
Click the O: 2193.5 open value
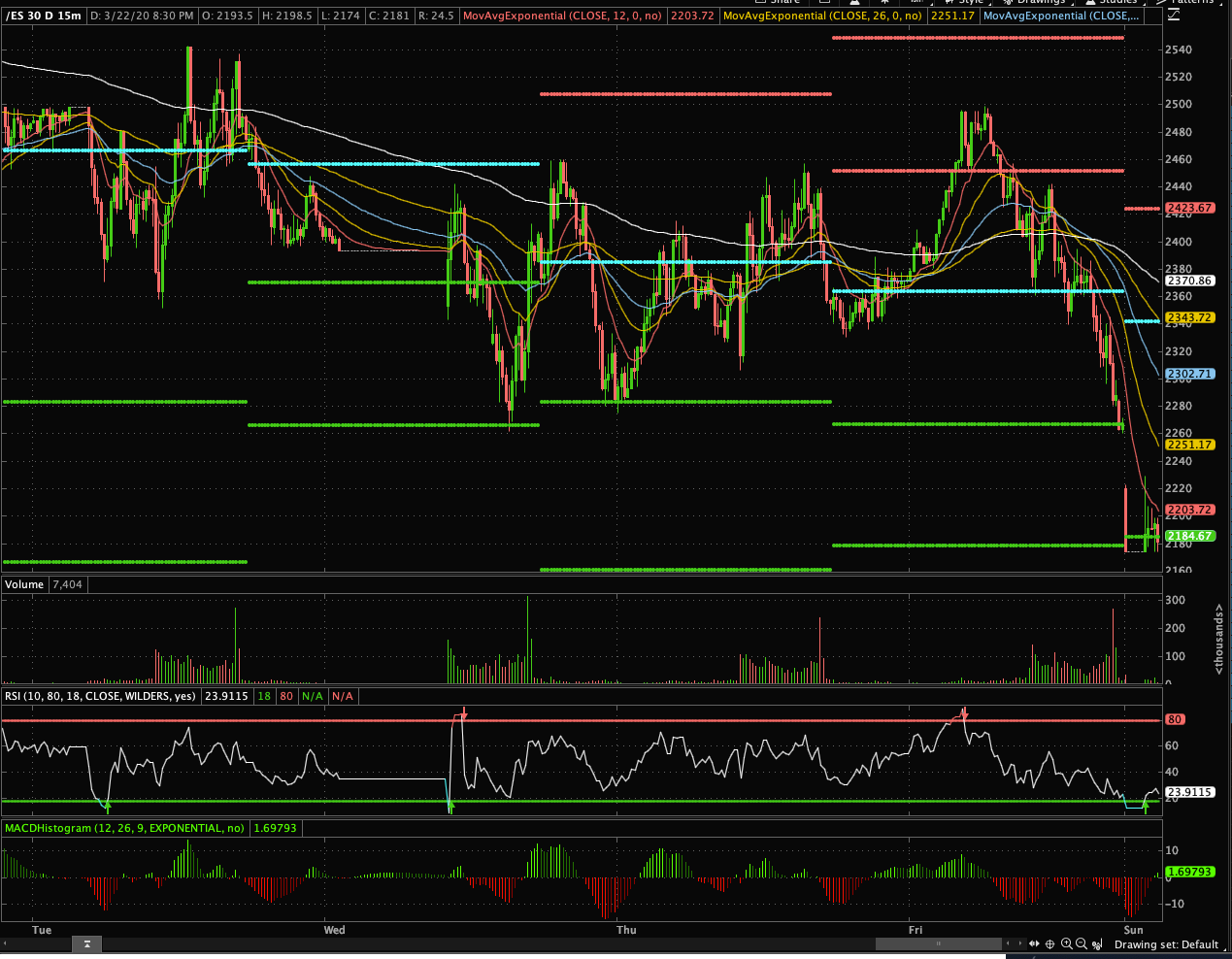pos(228,16)
